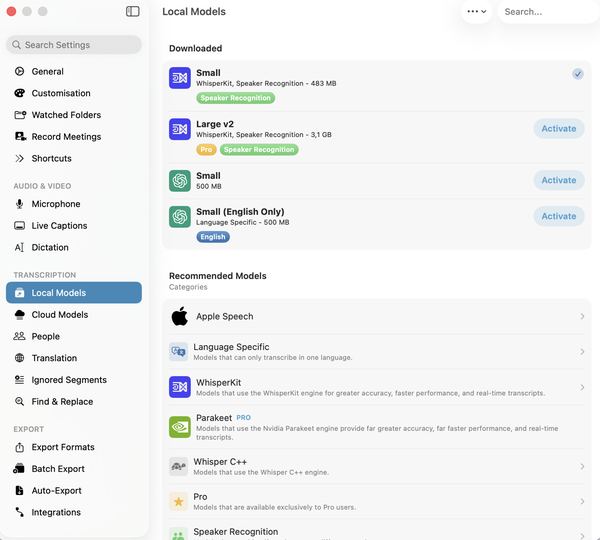Open the three-dots options dropdown
The image size is (600, 540).
(x=476, y=11)
